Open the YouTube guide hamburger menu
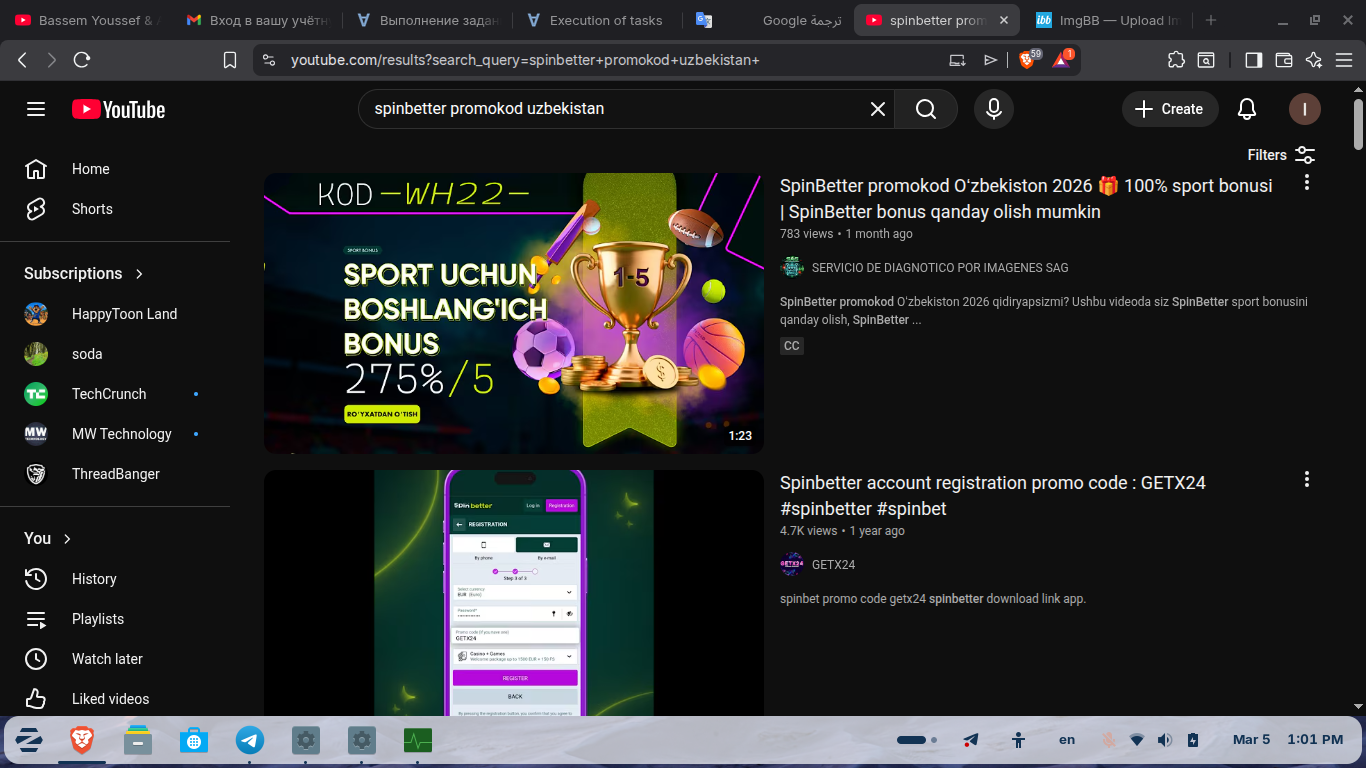1366x768 pixels. (x=36, y=109)
